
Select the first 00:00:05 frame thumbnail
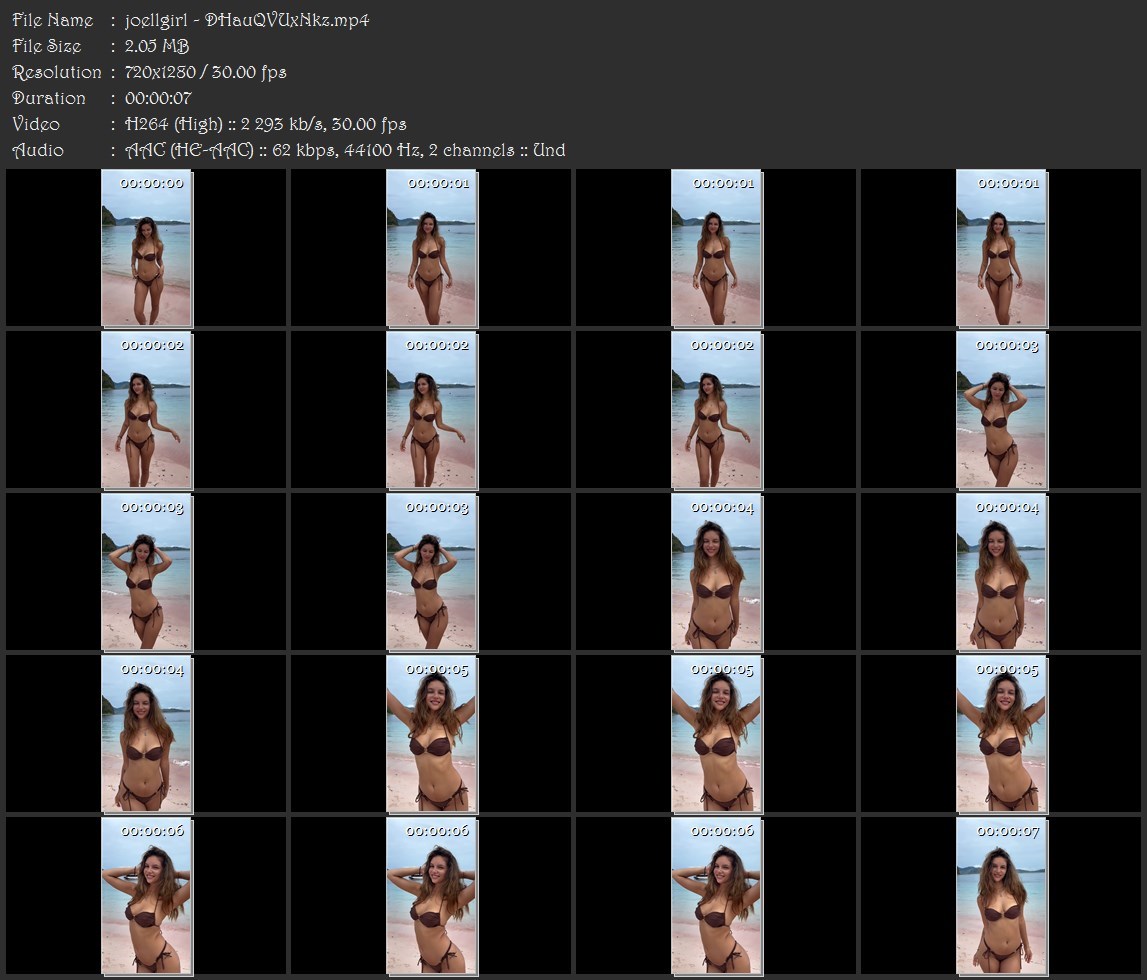432,734
